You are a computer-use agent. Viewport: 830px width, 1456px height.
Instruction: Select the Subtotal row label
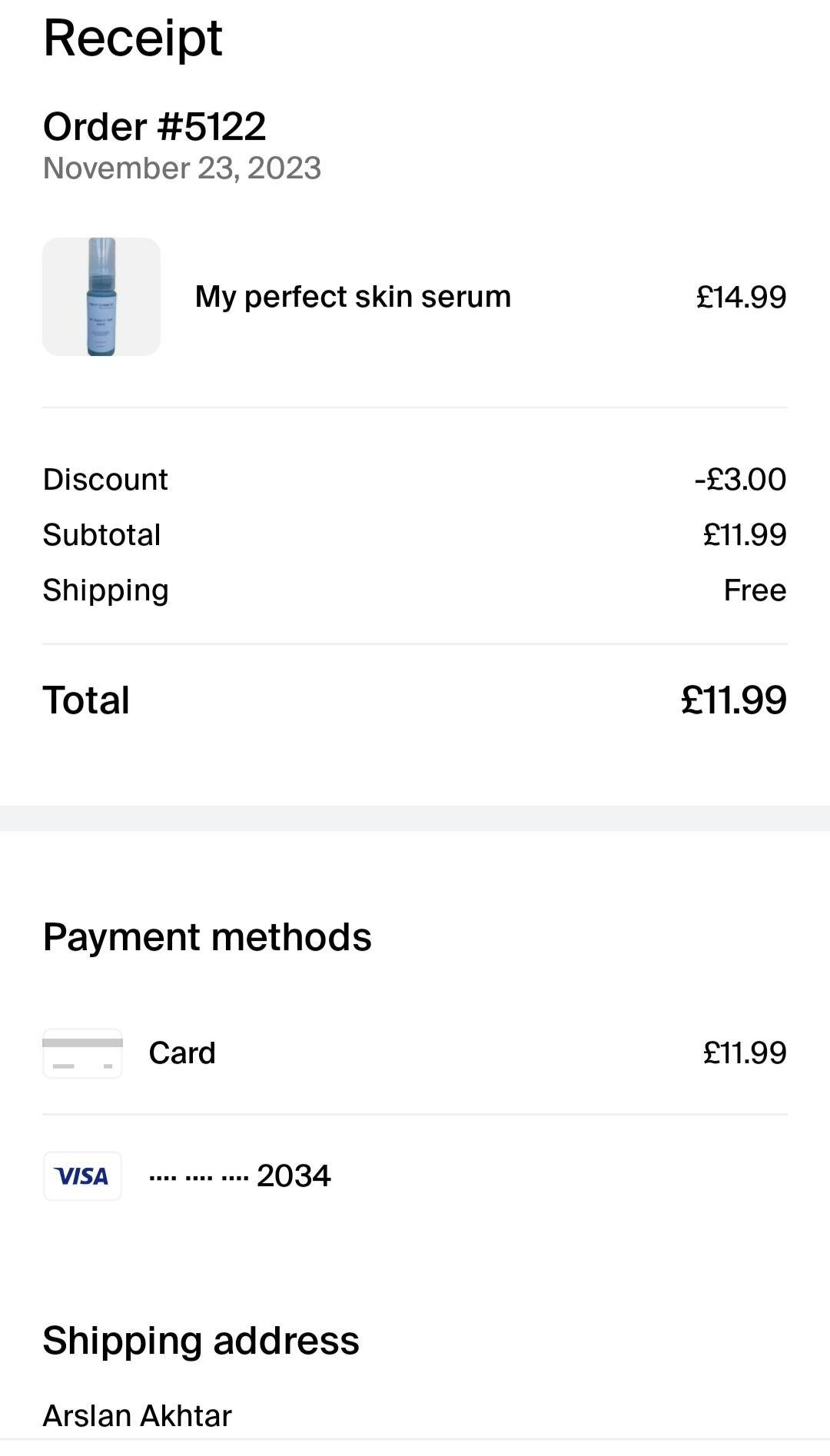click(x=101, y=535)
